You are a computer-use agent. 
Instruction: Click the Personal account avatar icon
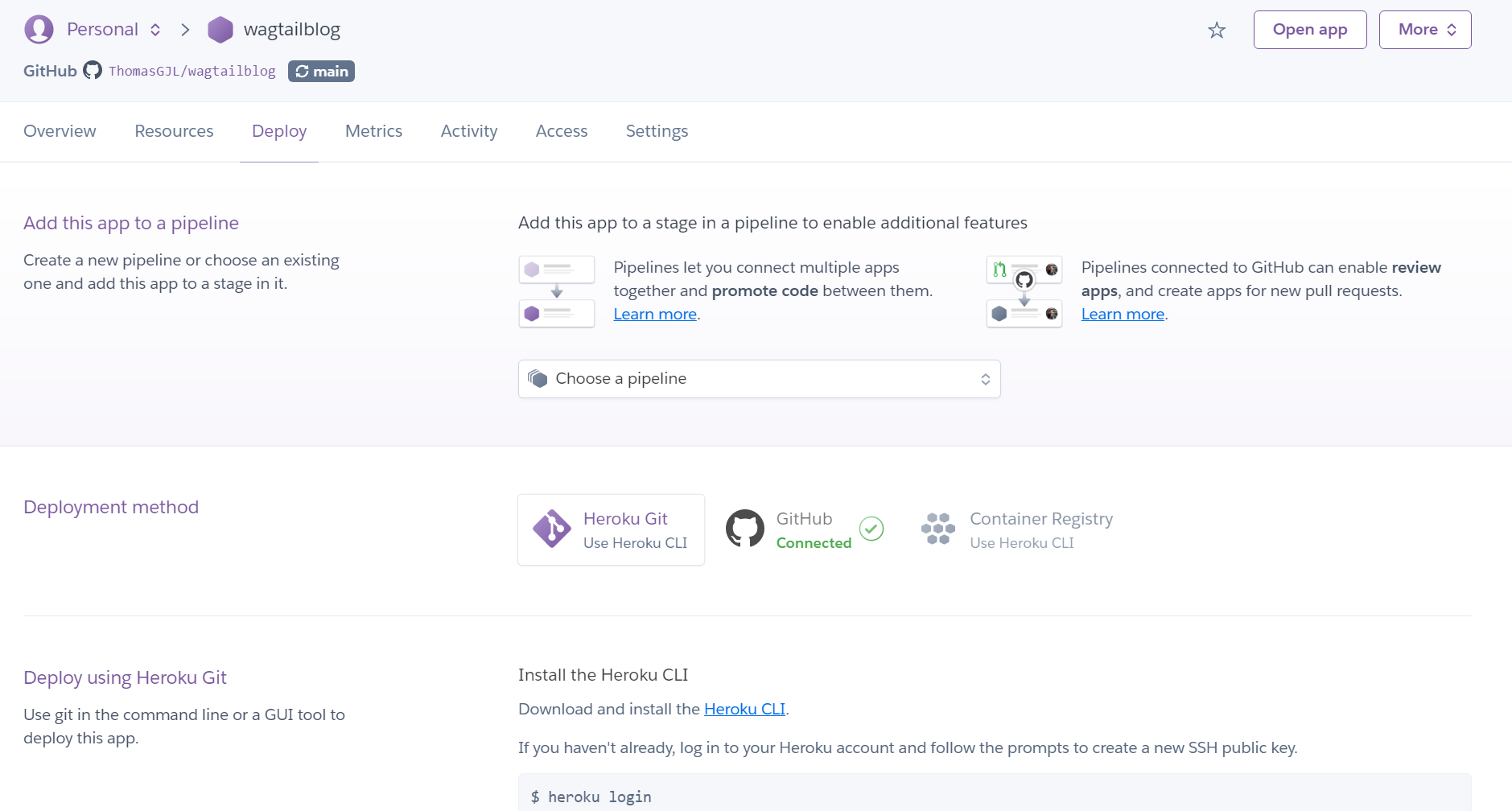tap(39, 30)
